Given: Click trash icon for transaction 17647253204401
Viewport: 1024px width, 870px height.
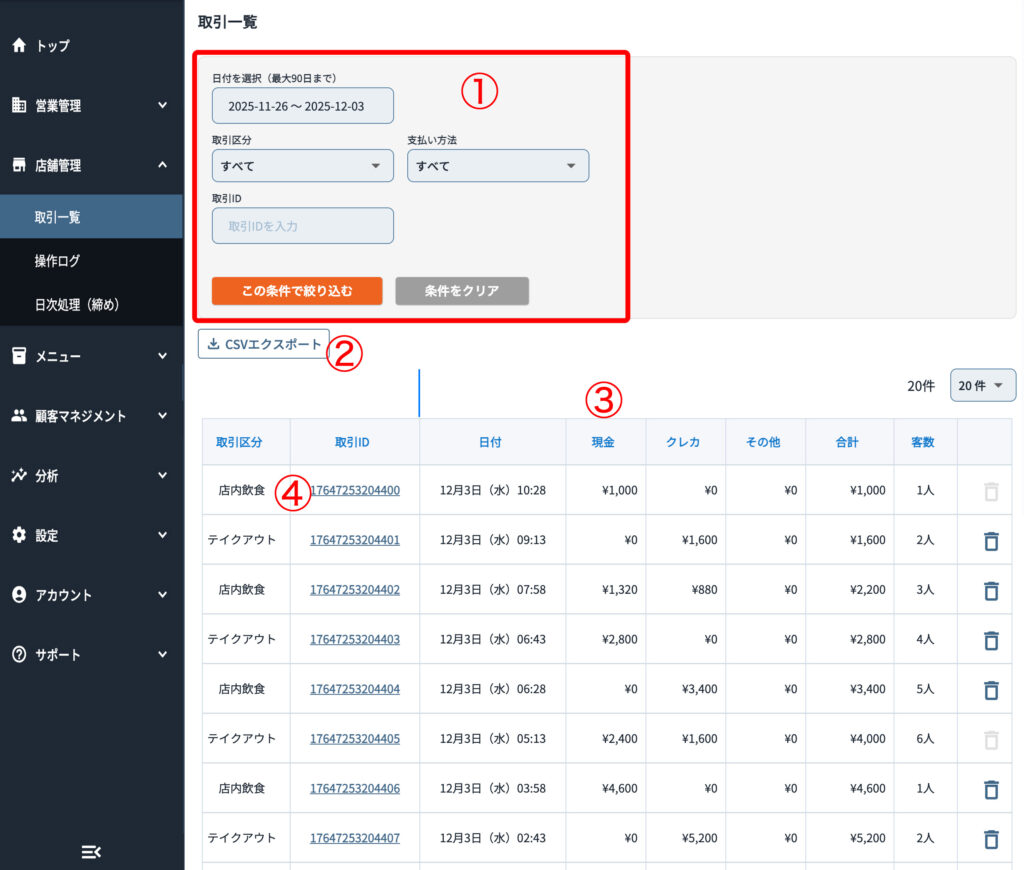Looking at the screenshot, I should [x=991, y=541].
